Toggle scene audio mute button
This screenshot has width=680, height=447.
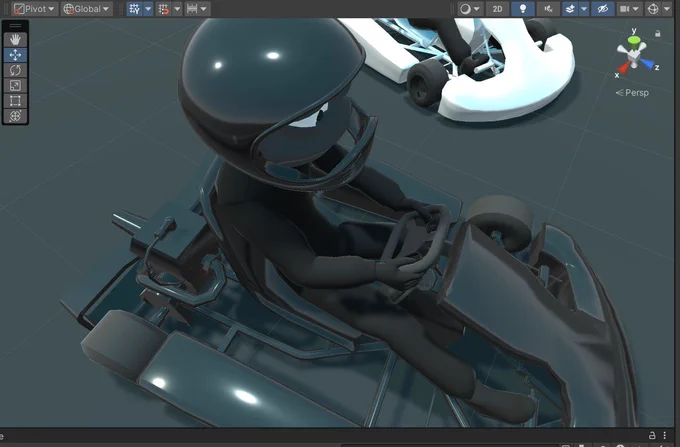[548, 9]
